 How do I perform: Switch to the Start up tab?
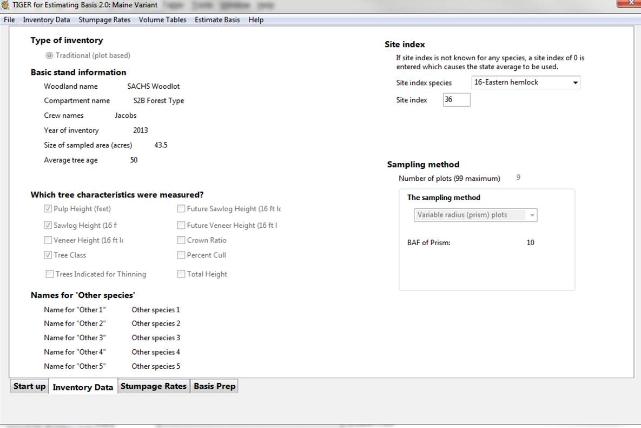coord(29,386)
